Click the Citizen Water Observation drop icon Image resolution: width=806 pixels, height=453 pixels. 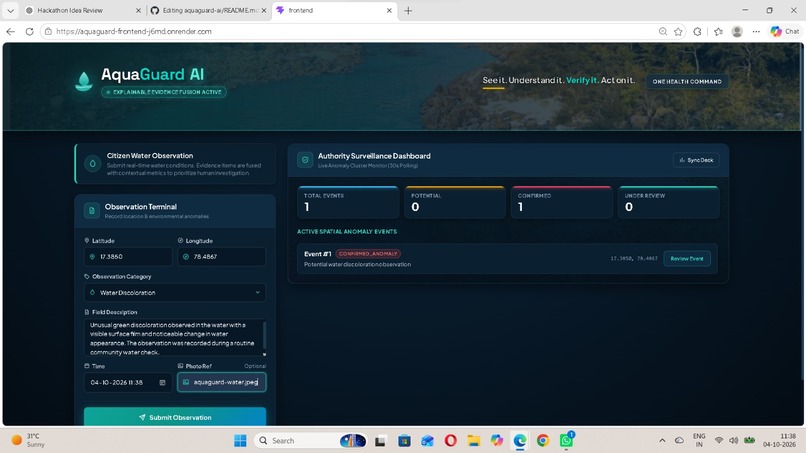(93, 164)
